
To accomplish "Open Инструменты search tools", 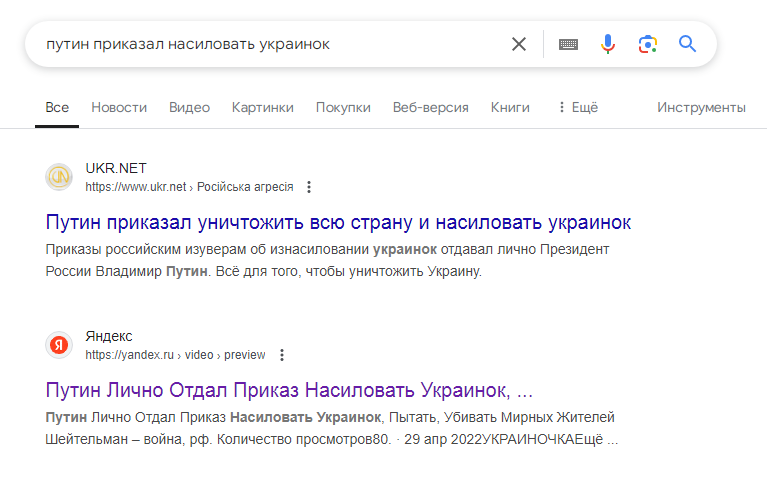I will 701,108.
